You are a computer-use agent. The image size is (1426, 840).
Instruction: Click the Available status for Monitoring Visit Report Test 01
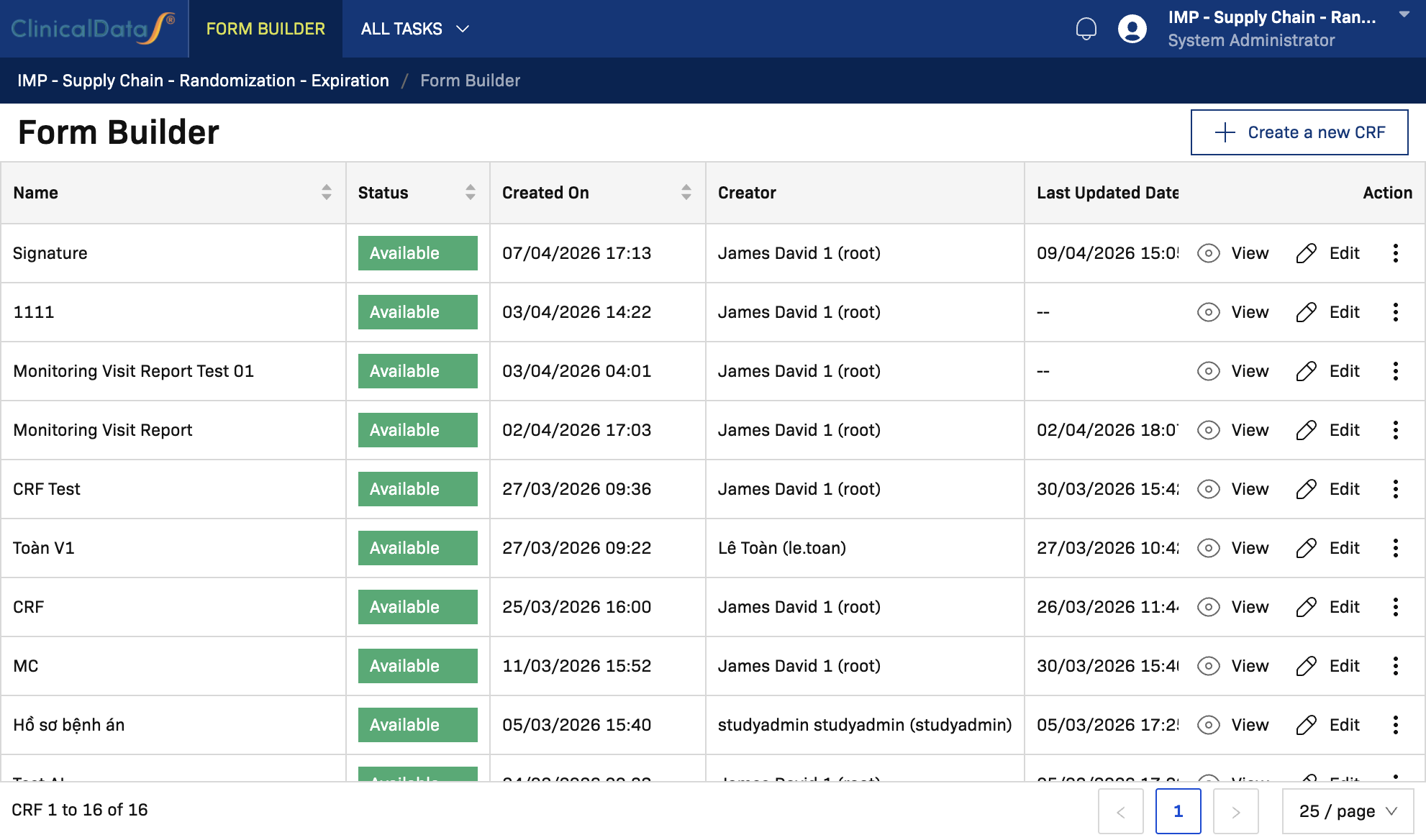pos(417,370)
